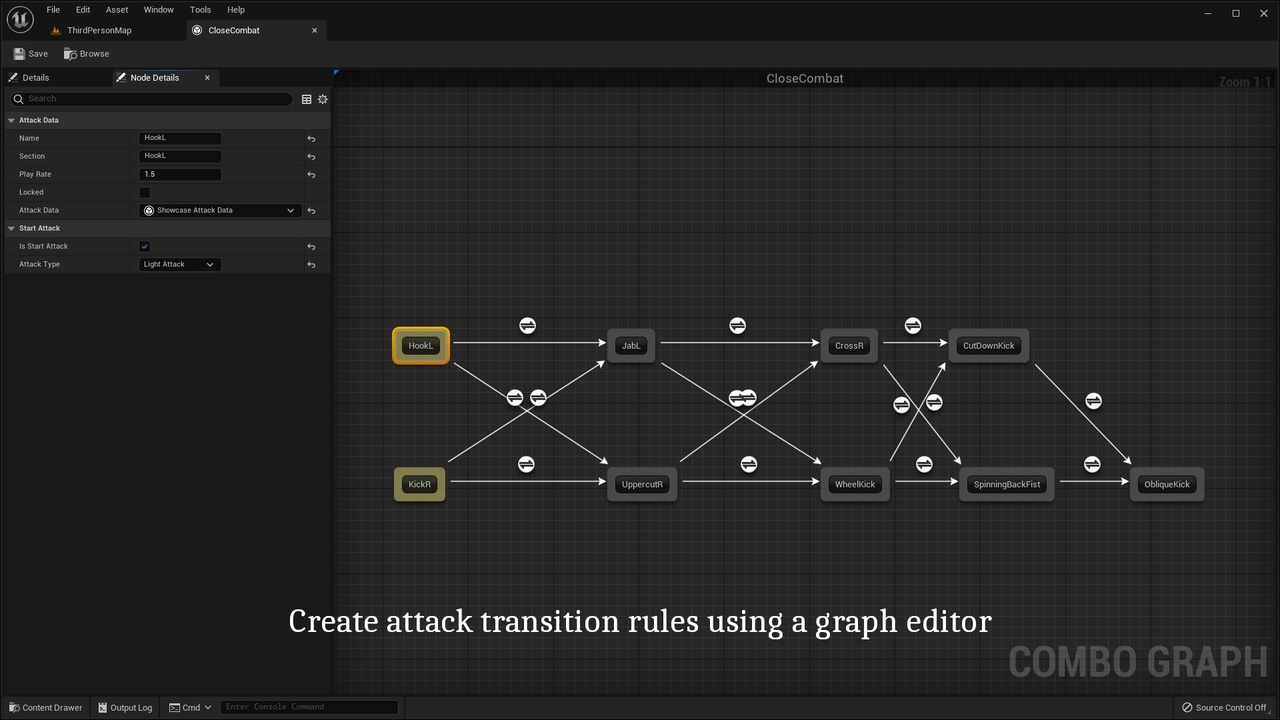Select the KickR node in graph
This screenshot has width=1280, height=720.
(x=420, y=484)
